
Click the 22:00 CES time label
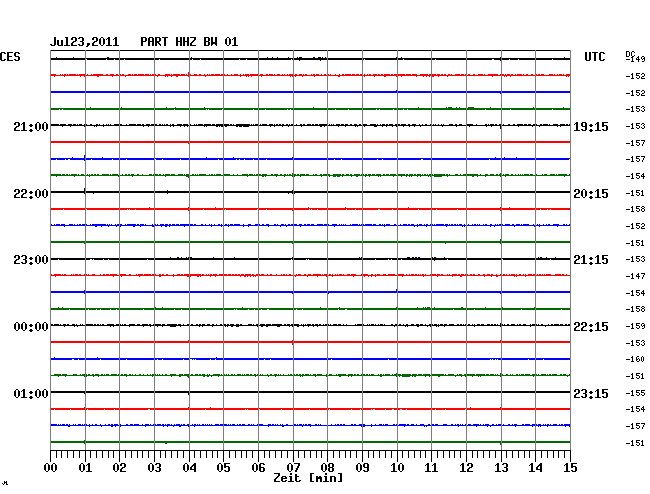(x=31, y=193)
